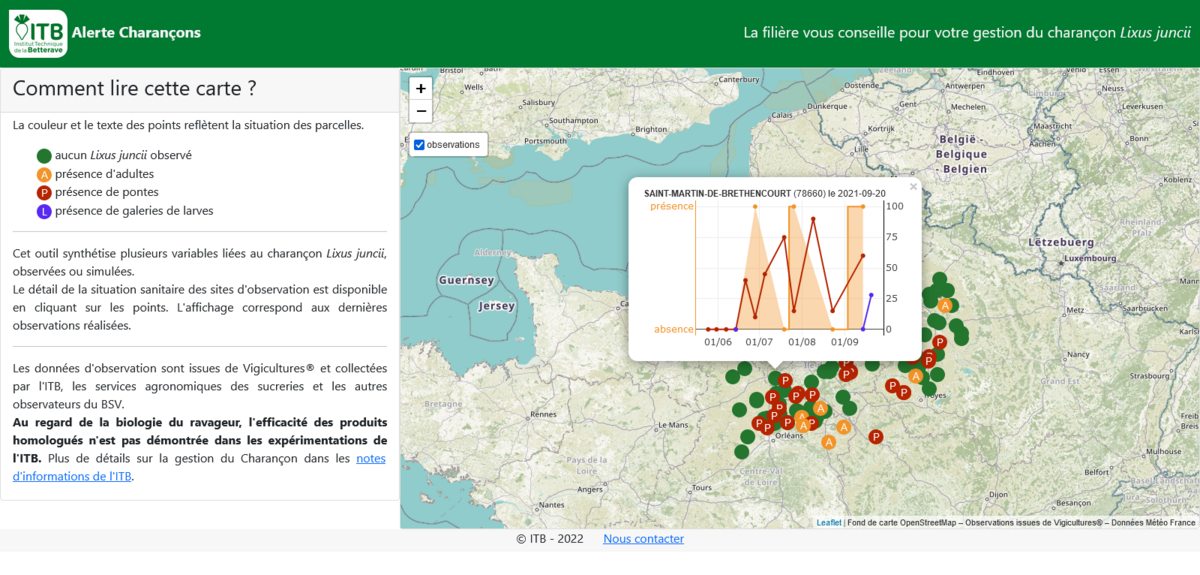The height and width of the screenshot is (575, 1200).
Task: Zoom in the map with the plus button
Action: [421, 88]
